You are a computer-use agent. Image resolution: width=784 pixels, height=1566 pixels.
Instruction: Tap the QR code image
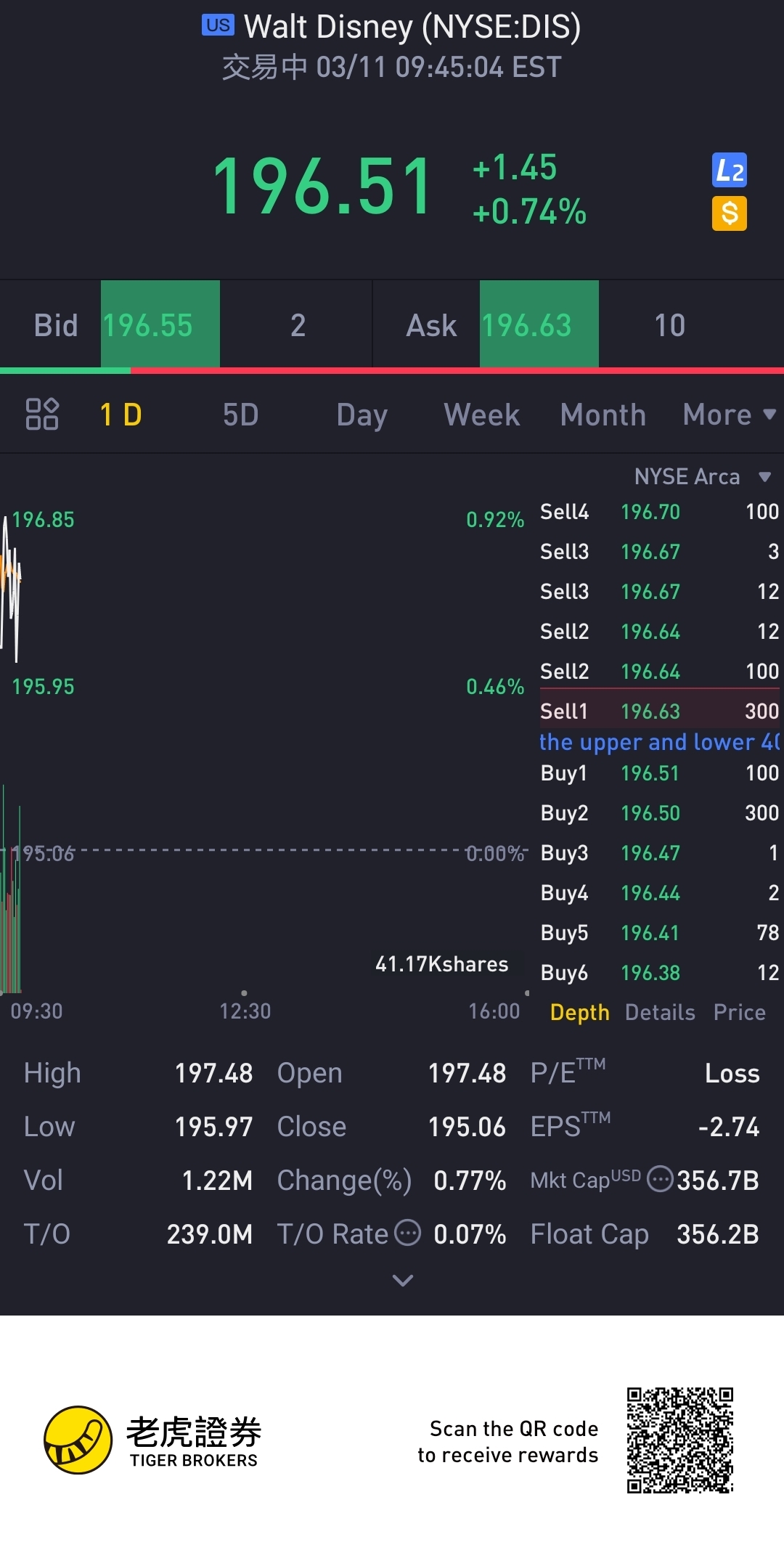[680, 1440]
